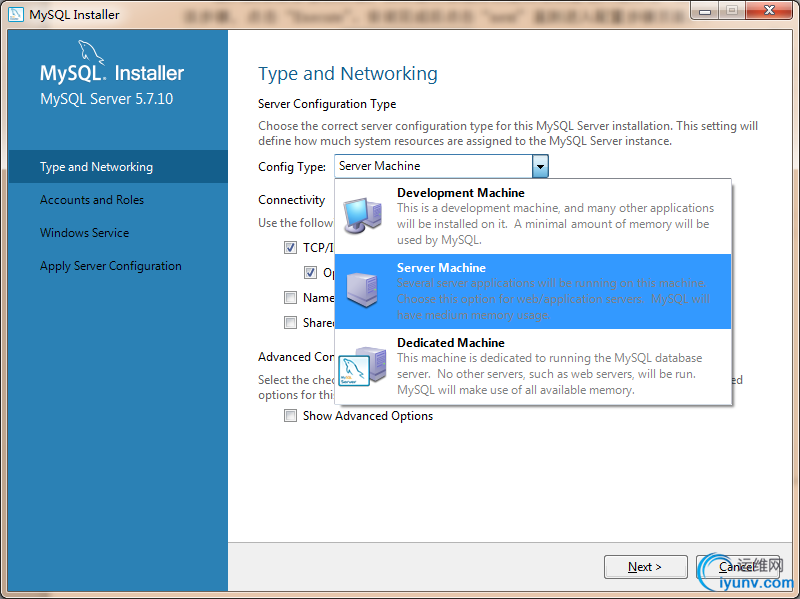Click the MySQL Installer title bar icon
Viewport: 800px width, 599px height.
pos(16,14)
